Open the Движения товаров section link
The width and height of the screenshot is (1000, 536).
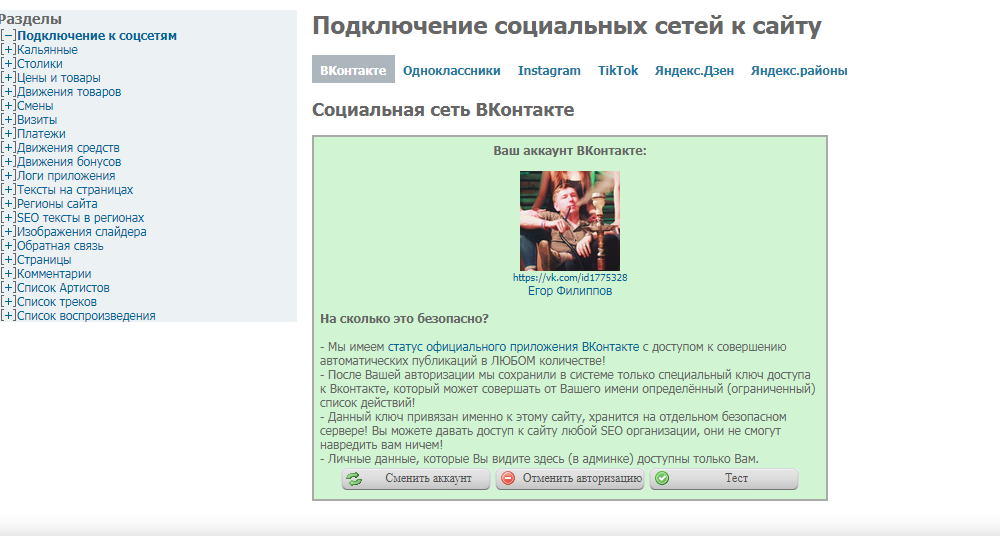tap(69, 92)
